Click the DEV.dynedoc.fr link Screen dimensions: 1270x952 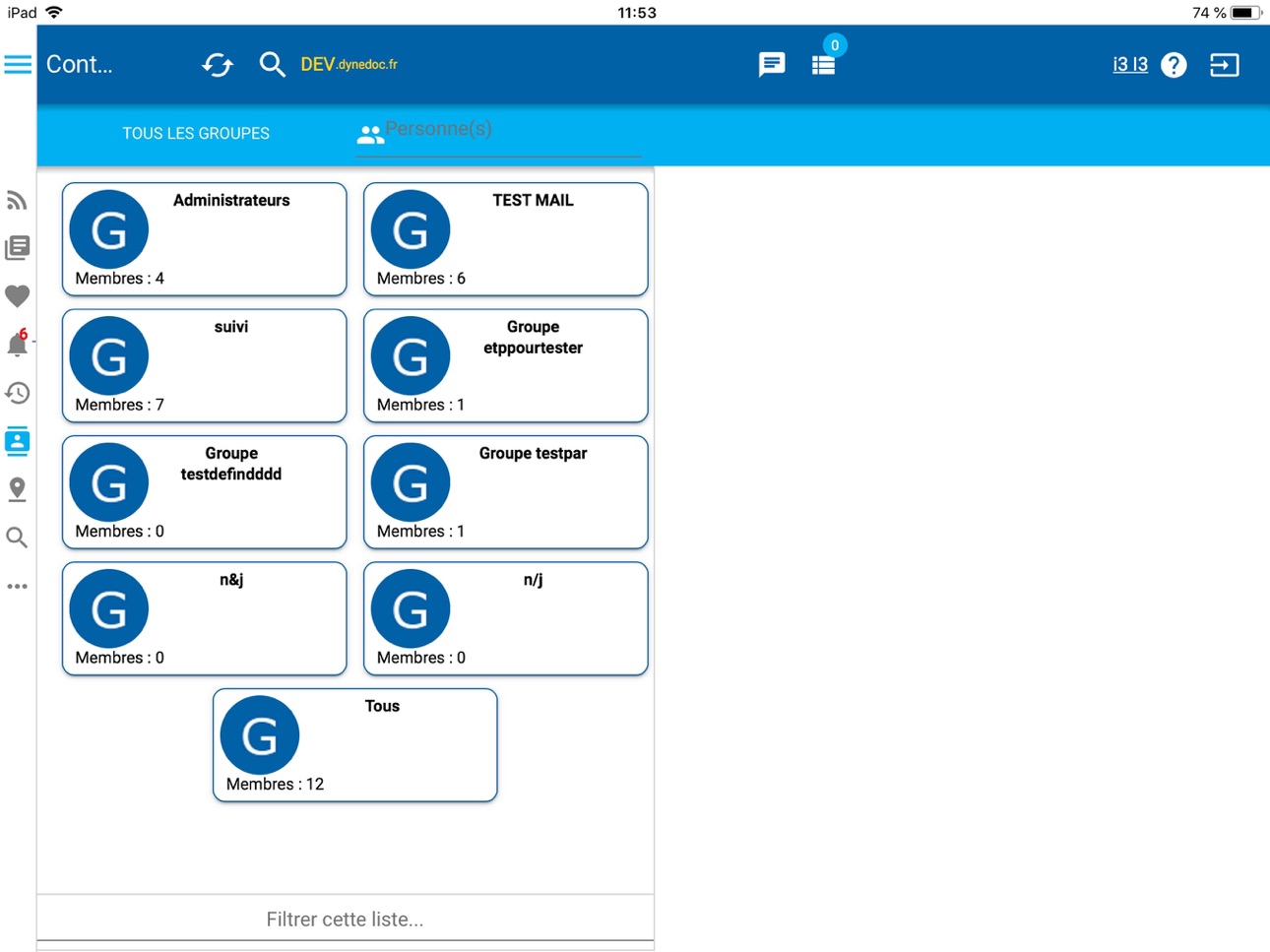pyautogui.click(x=349, y=64)
